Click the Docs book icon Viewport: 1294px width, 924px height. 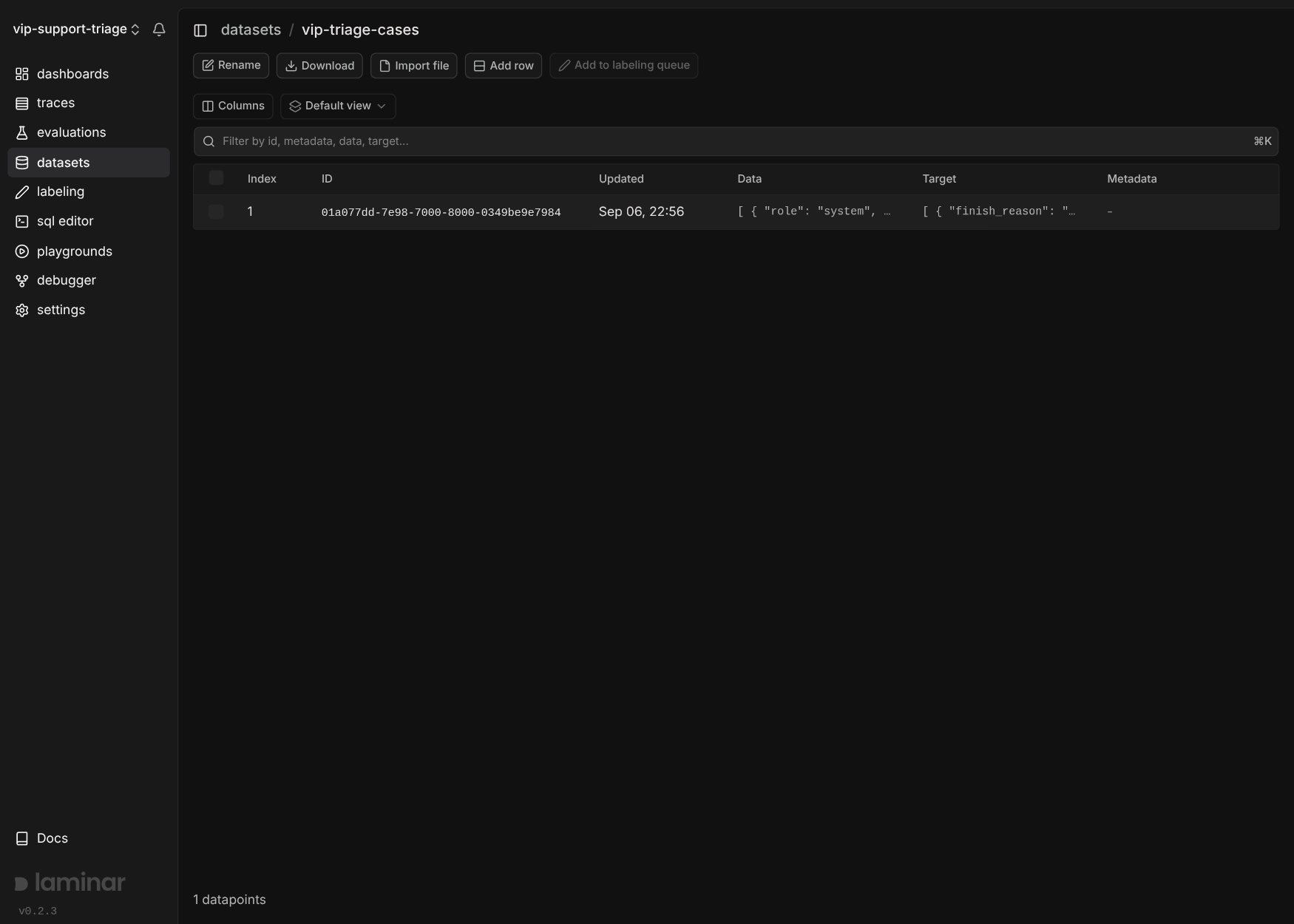click(x=22, y=838)
